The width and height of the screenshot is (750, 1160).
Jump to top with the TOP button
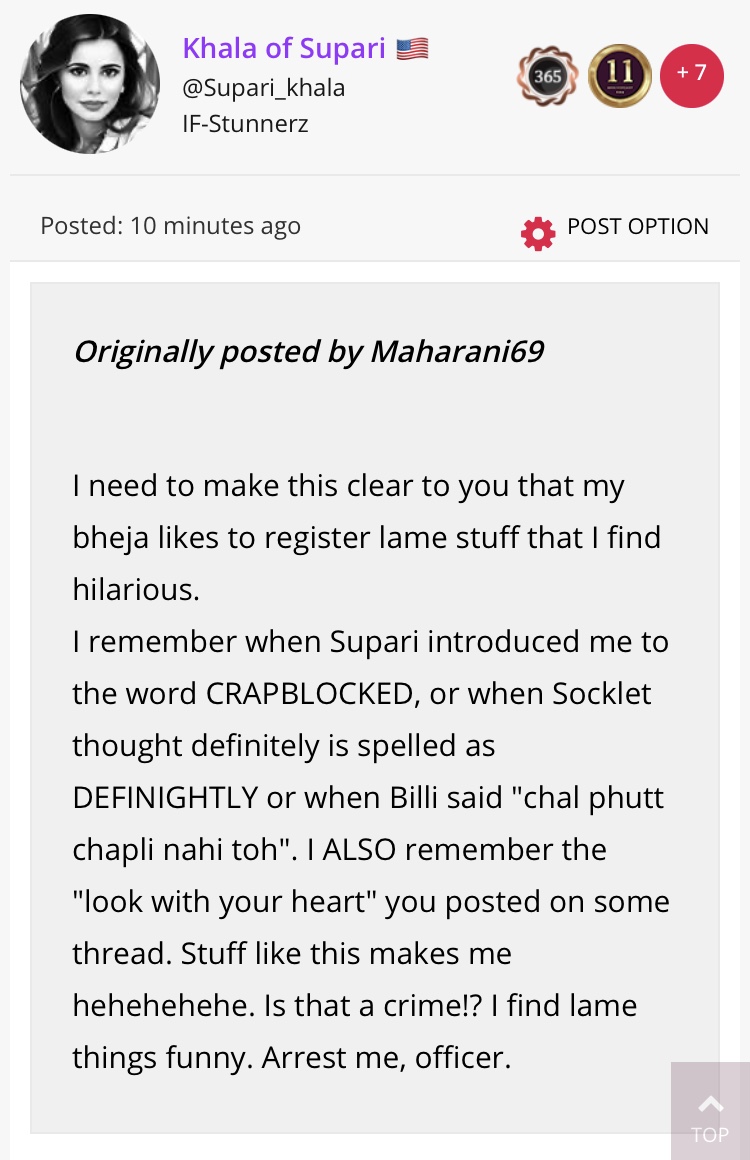point(710,1111)
